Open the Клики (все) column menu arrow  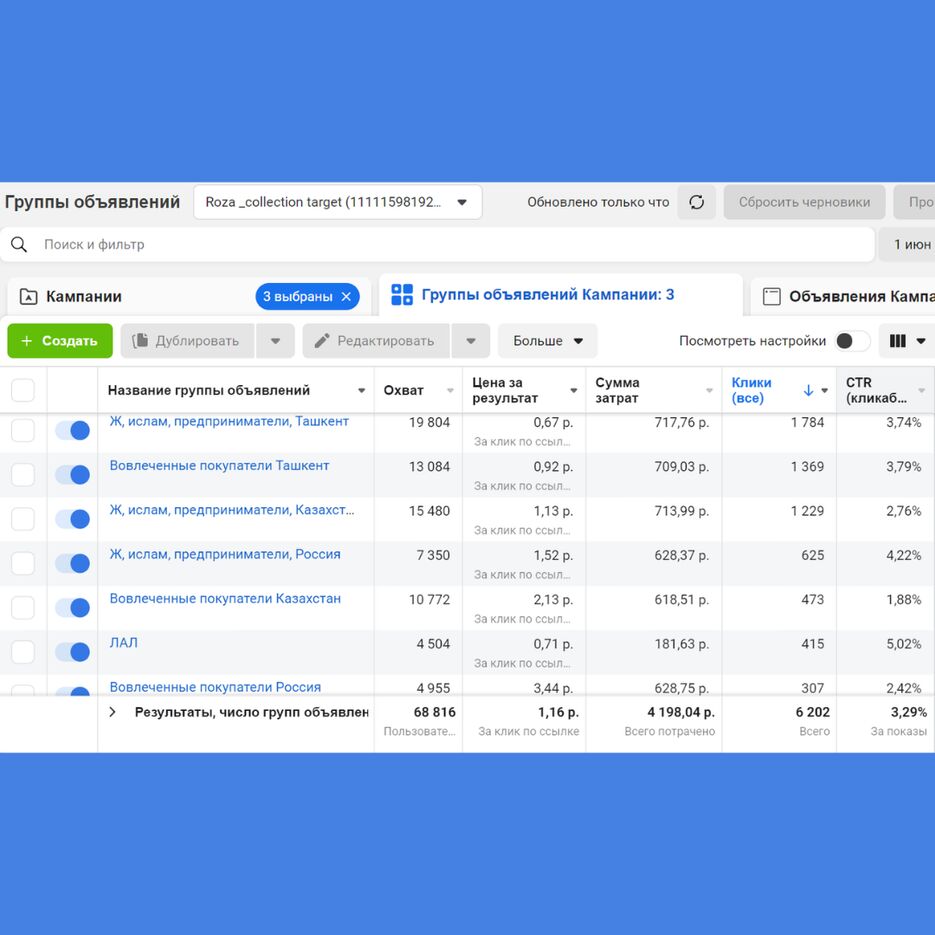click(825, 391)
